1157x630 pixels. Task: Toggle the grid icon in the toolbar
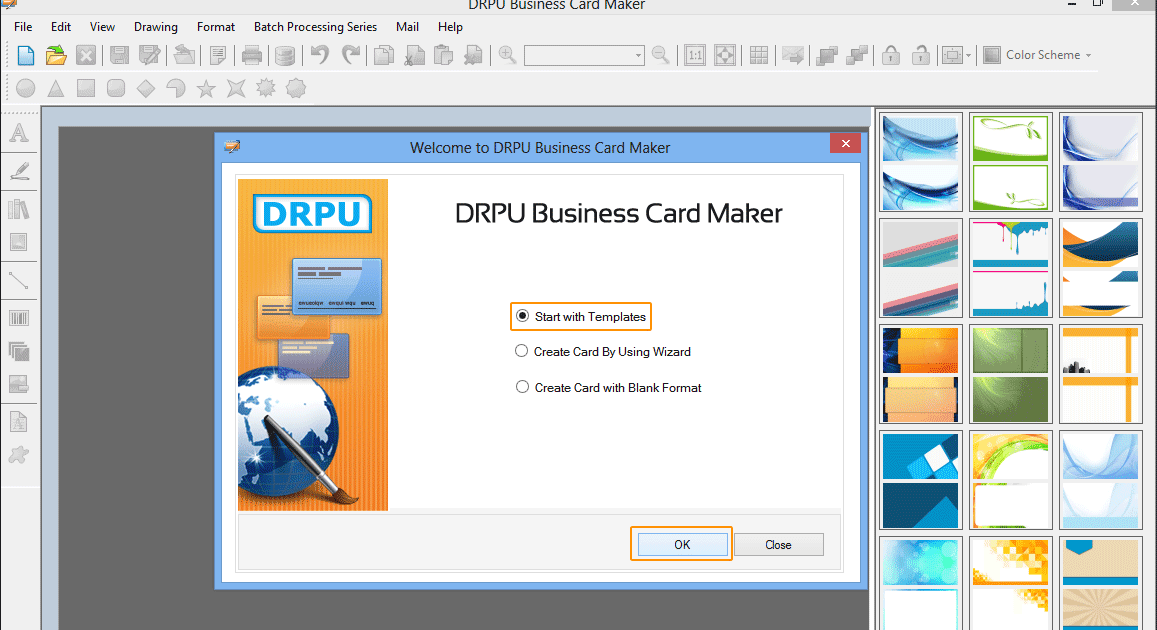coord(759,55)
